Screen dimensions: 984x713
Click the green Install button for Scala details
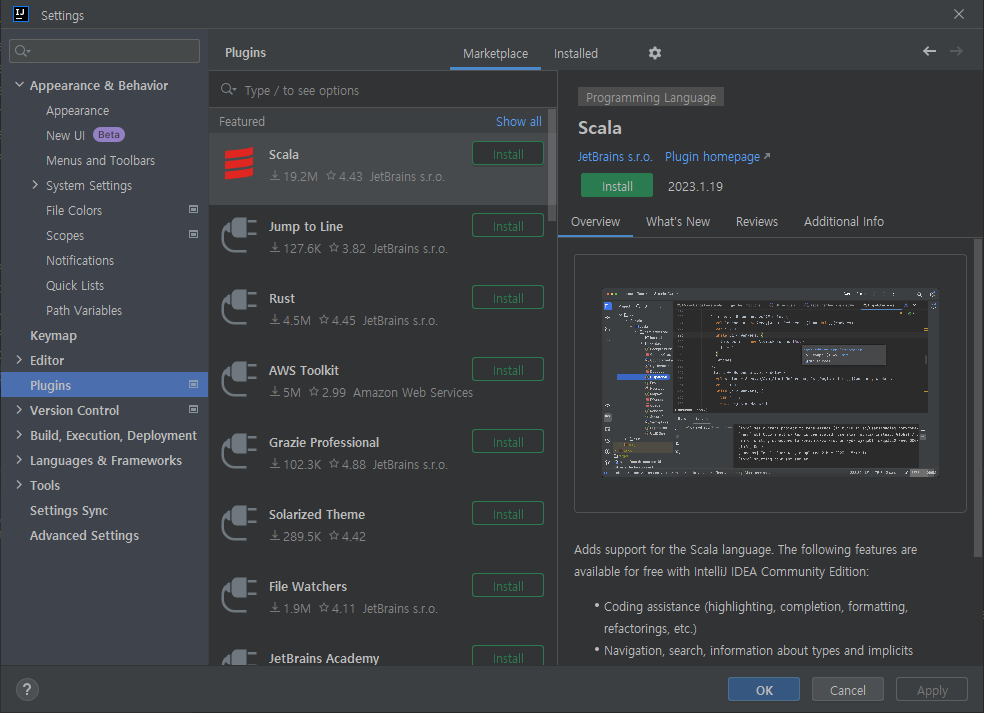pos(617,186)
